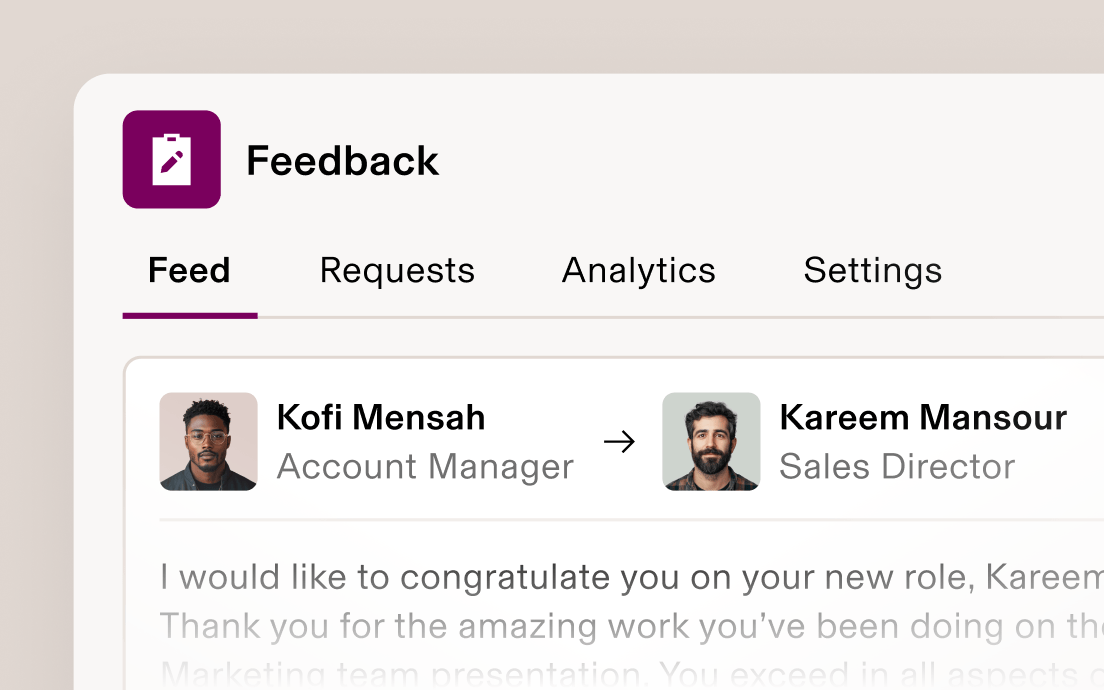The height and width of the screenshot is (690, 1104).
Task: Go to the Settings tab
Action: 872,270
